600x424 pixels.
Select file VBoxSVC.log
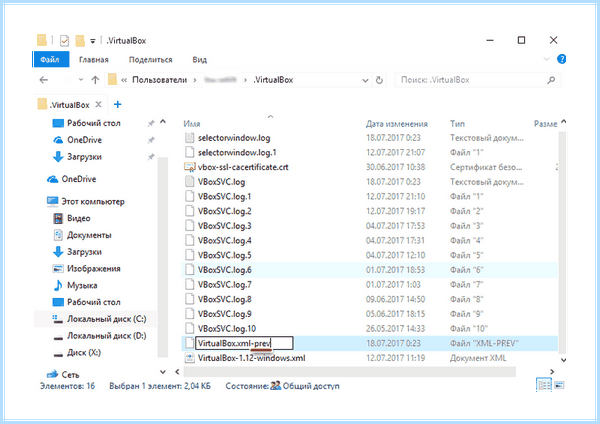221,182
